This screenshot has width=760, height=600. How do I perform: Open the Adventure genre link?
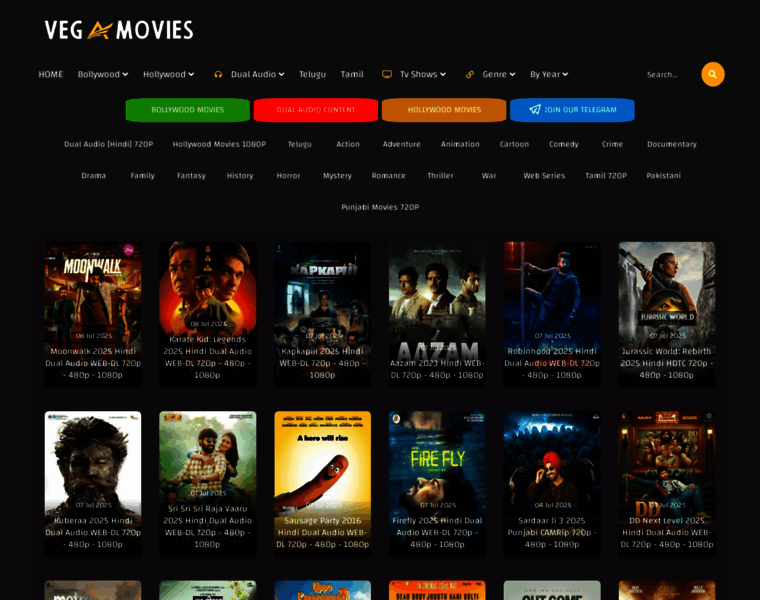pos(401,144)
